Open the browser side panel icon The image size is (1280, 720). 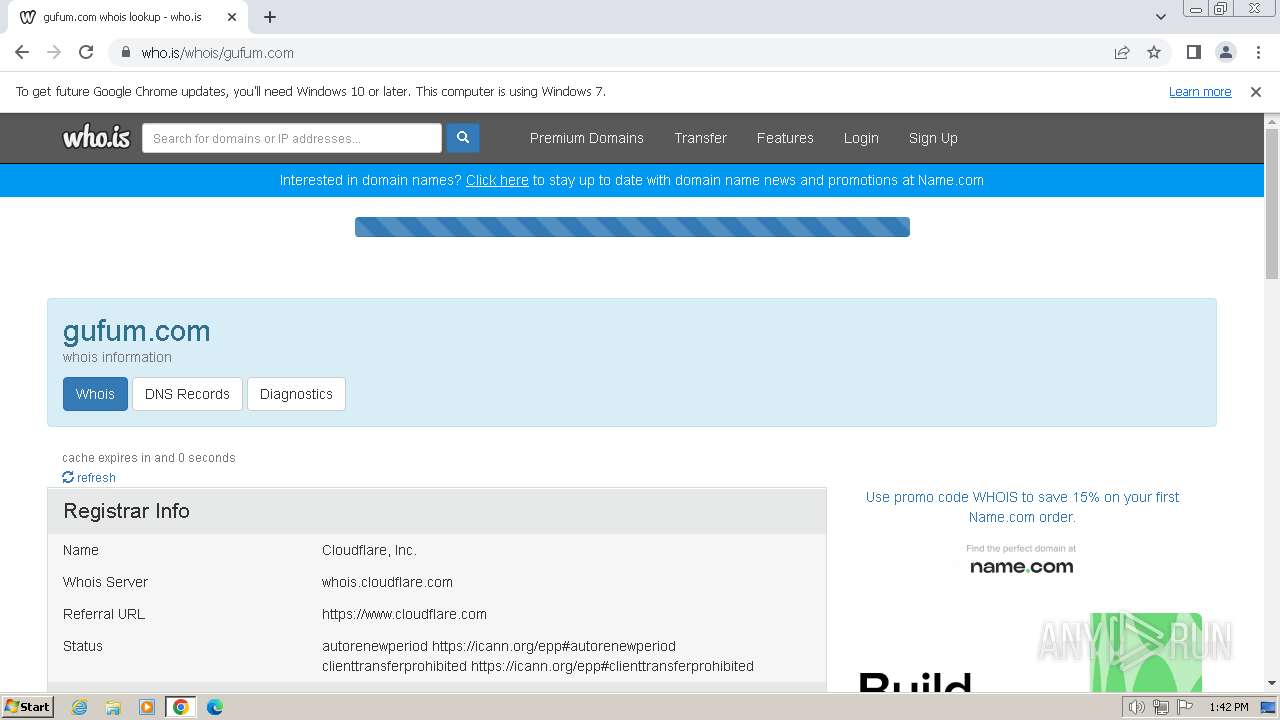1193,52
